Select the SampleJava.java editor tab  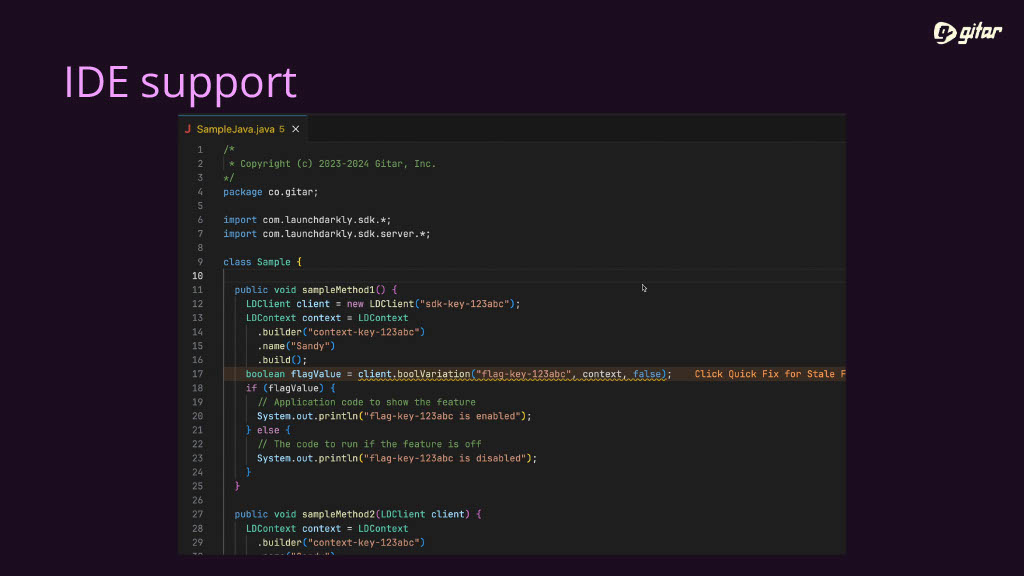coord(242,129)
